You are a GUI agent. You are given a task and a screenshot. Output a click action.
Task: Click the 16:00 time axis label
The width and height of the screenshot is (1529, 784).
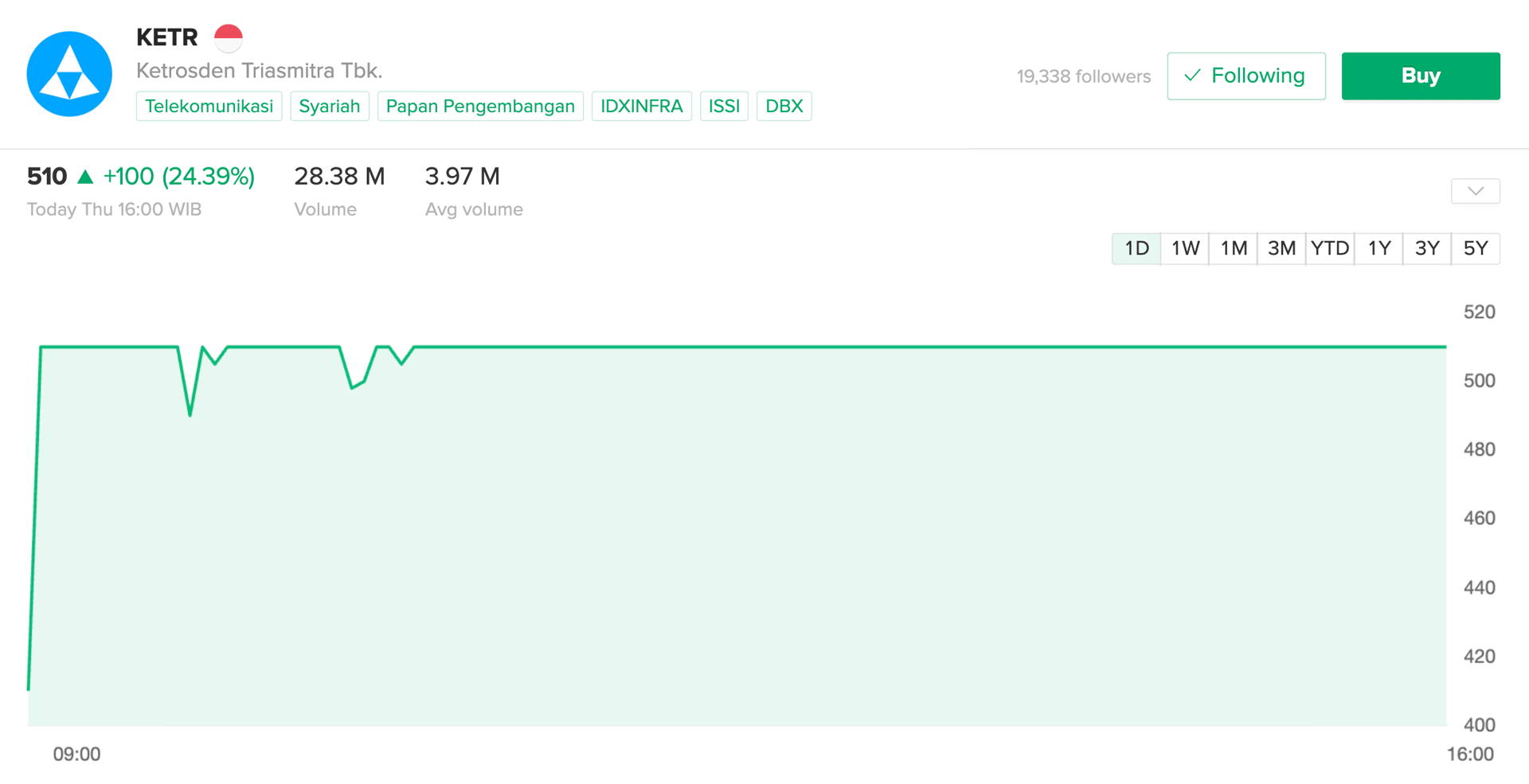[1470, 755]
